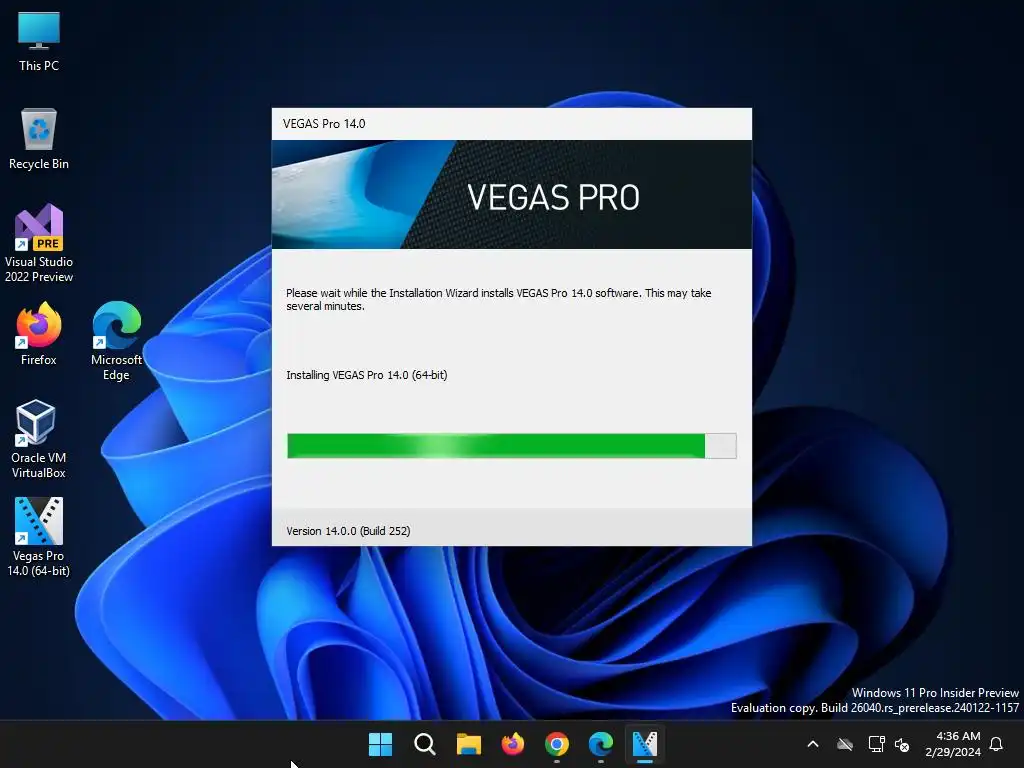The width and height of the screenshot is (1024, 768).
Task: Open File Explorer from the taskbar
Action: pos(469,744)
